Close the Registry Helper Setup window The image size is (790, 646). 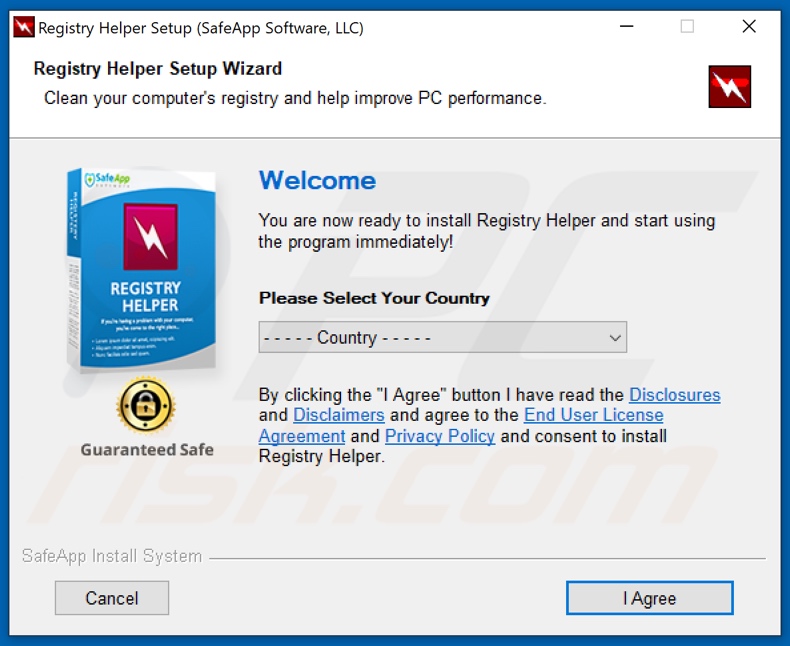[749, 26]
